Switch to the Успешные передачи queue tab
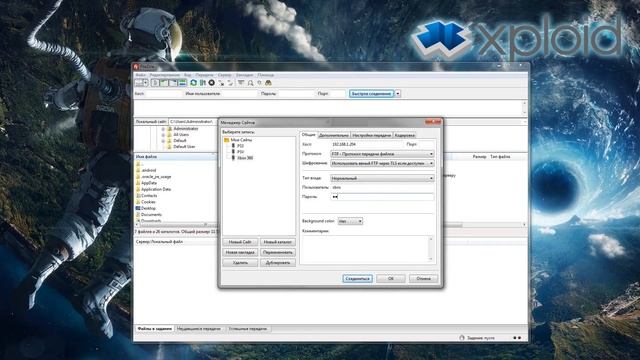This screenshot has width=640, height=360. click(248, 329)
